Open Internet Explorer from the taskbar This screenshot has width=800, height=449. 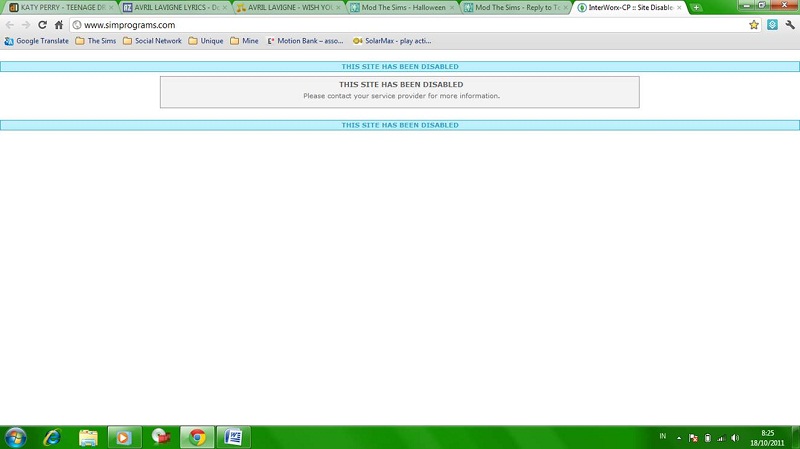[x=52, y=437]
